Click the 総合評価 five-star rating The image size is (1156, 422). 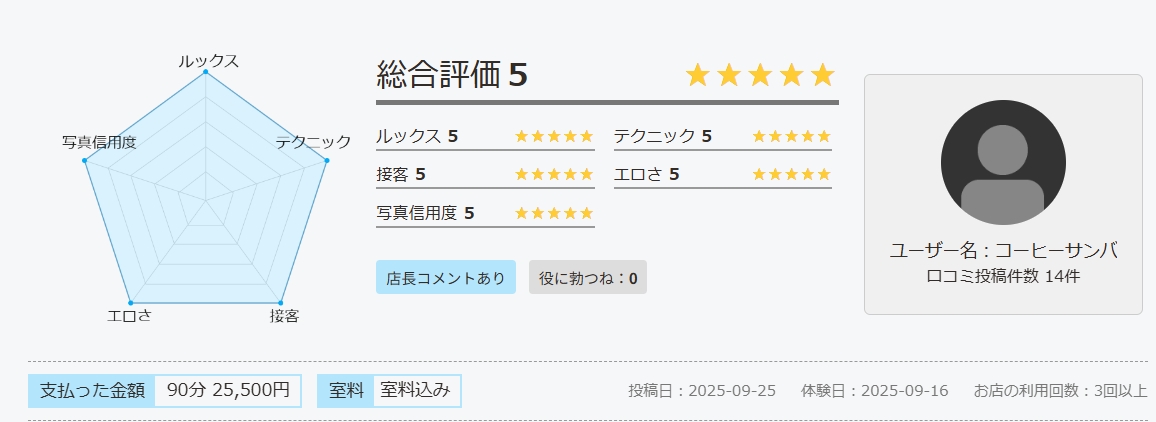[x=760, y=75]
